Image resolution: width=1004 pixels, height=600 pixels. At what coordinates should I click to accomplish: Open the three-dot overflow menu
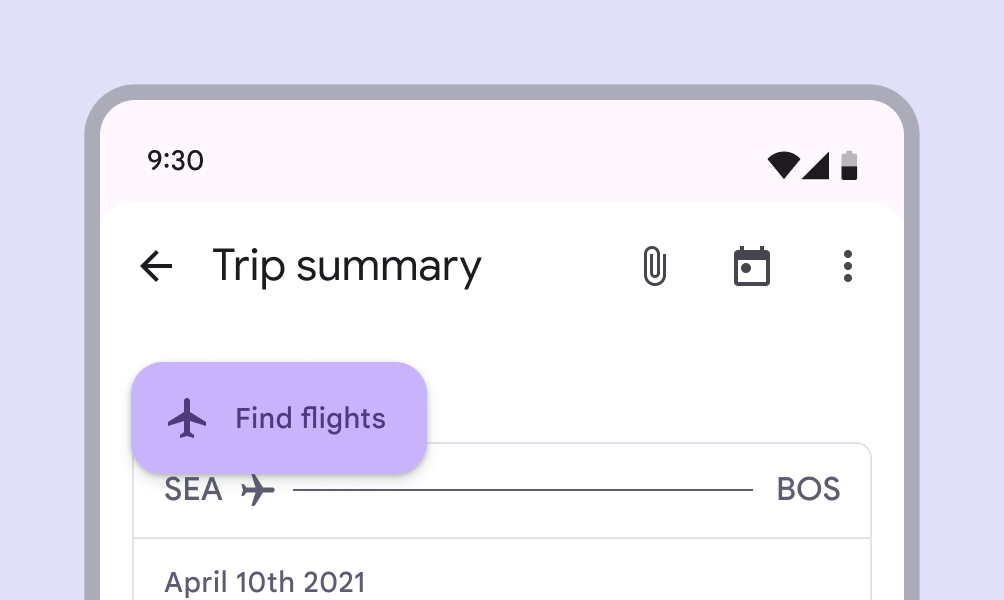pyautogui.click(x=848, y=267)
